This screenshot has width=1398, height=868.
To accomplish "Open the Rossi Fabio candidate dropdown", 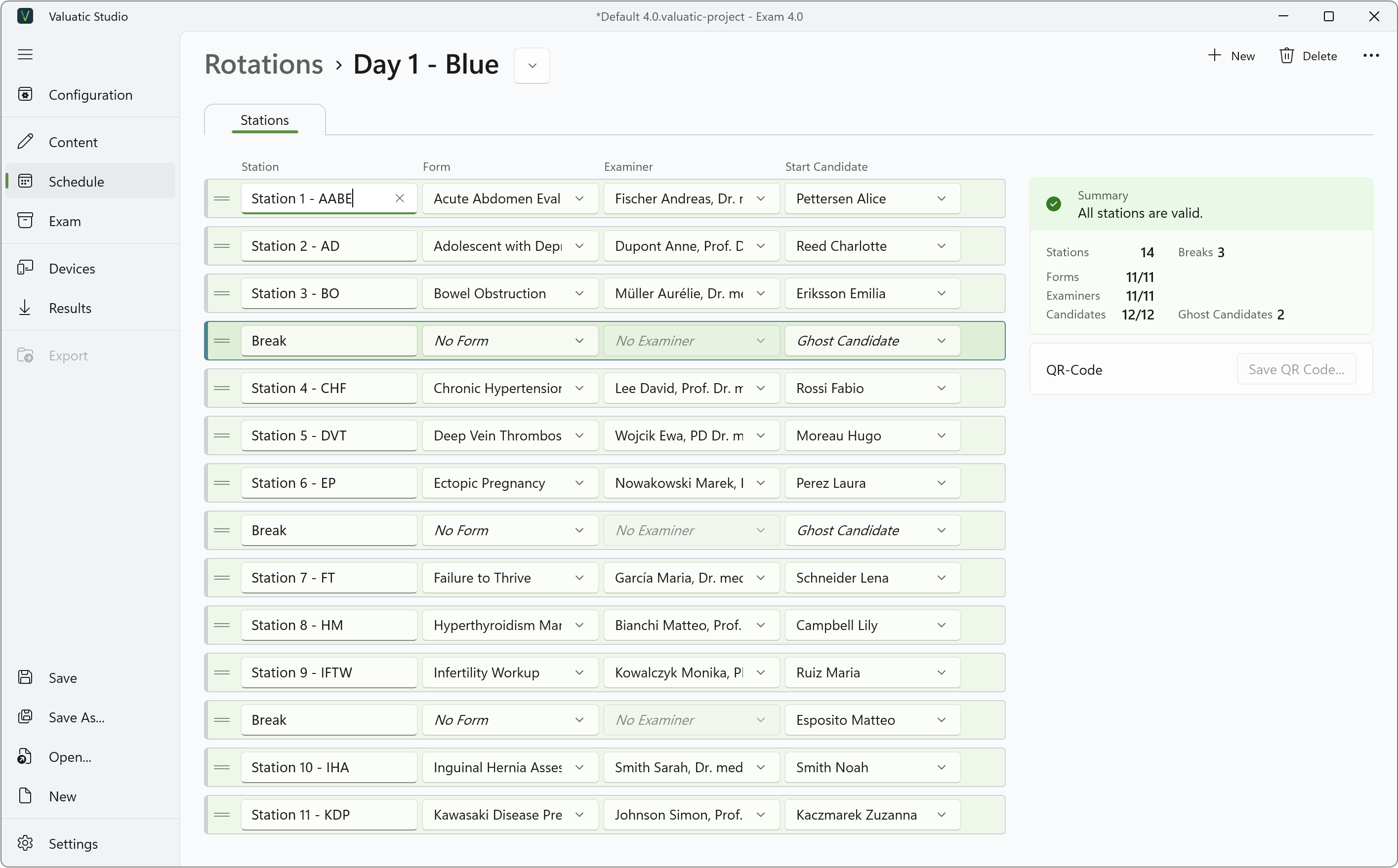I will coord(872,388).
